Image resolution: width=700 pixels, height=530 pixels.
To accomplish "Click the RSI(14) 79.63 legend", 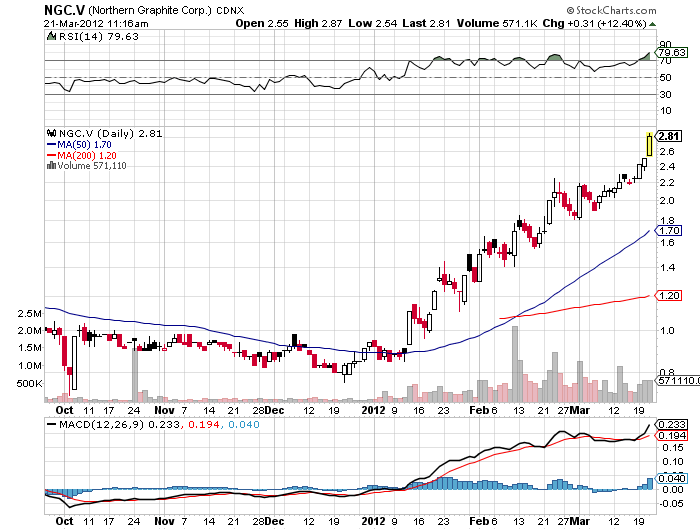I will (x=99, y=37).
